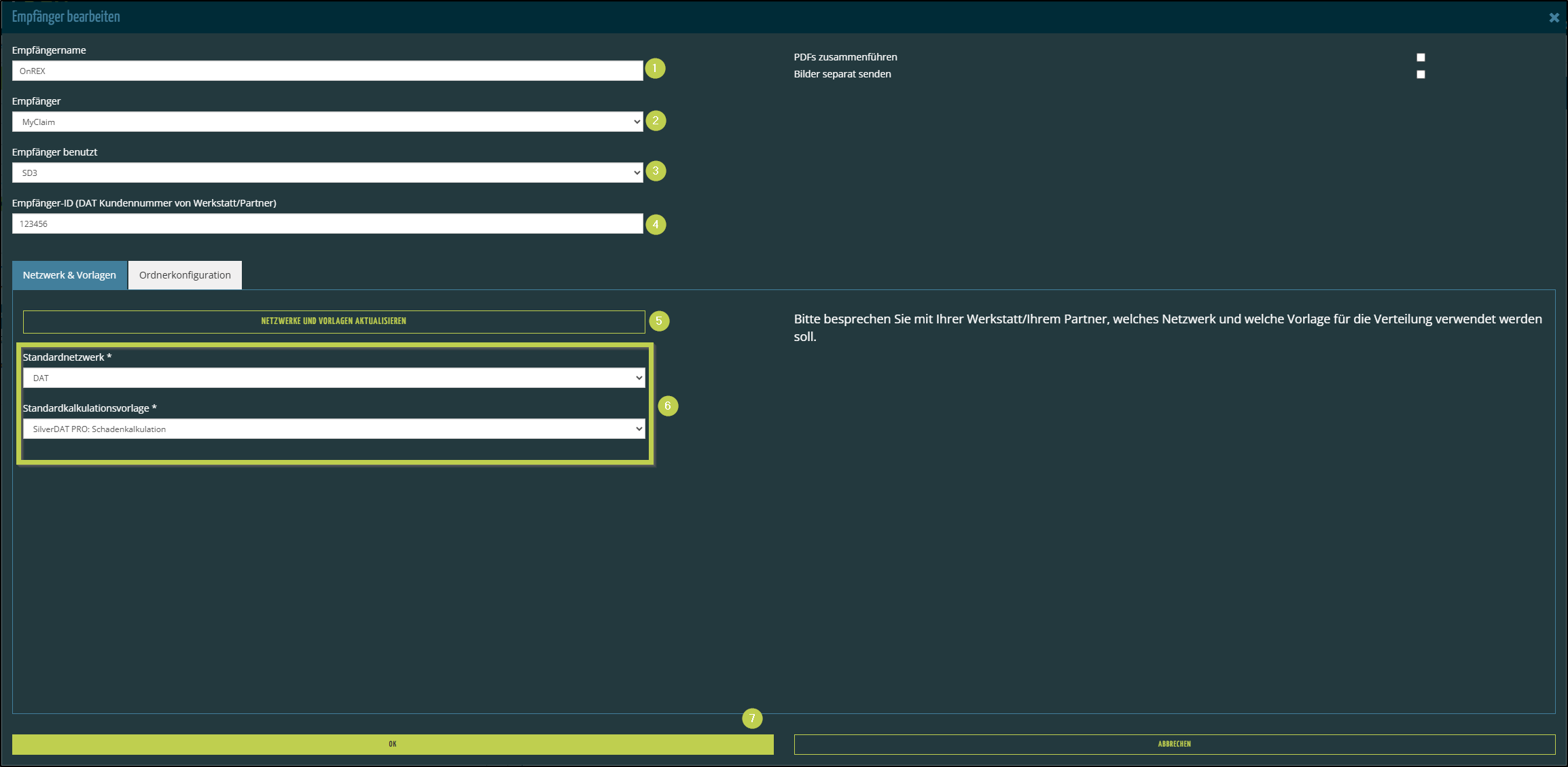Image resolution: width=1568 pixels, height=767 pixels.
Task: Select the Netzwerk & Vorlagen tab
Action: click(69, 275)
